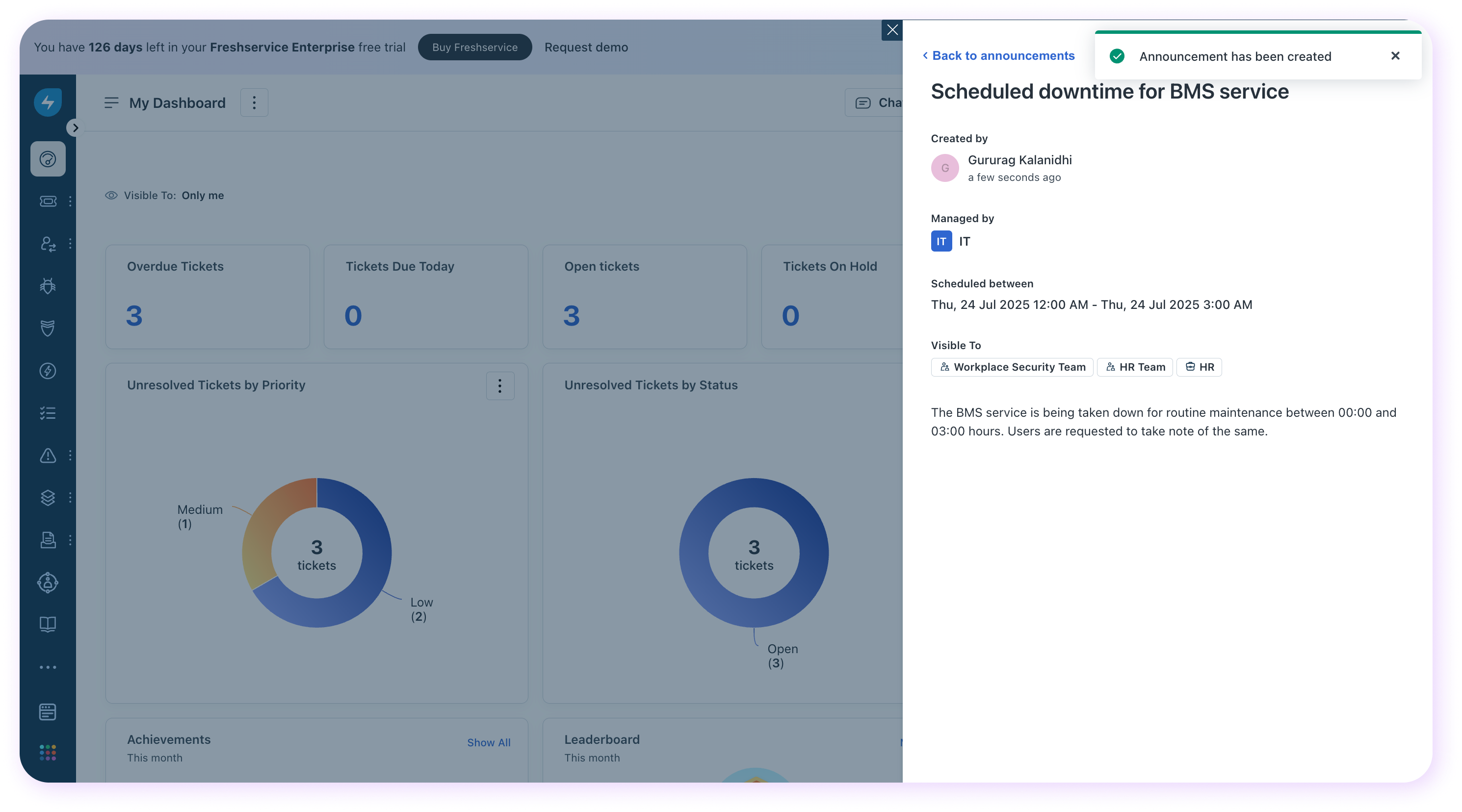Click the Workplace Security Team tag
Screen dimensions: 1462x812
tap(1012, 367)
